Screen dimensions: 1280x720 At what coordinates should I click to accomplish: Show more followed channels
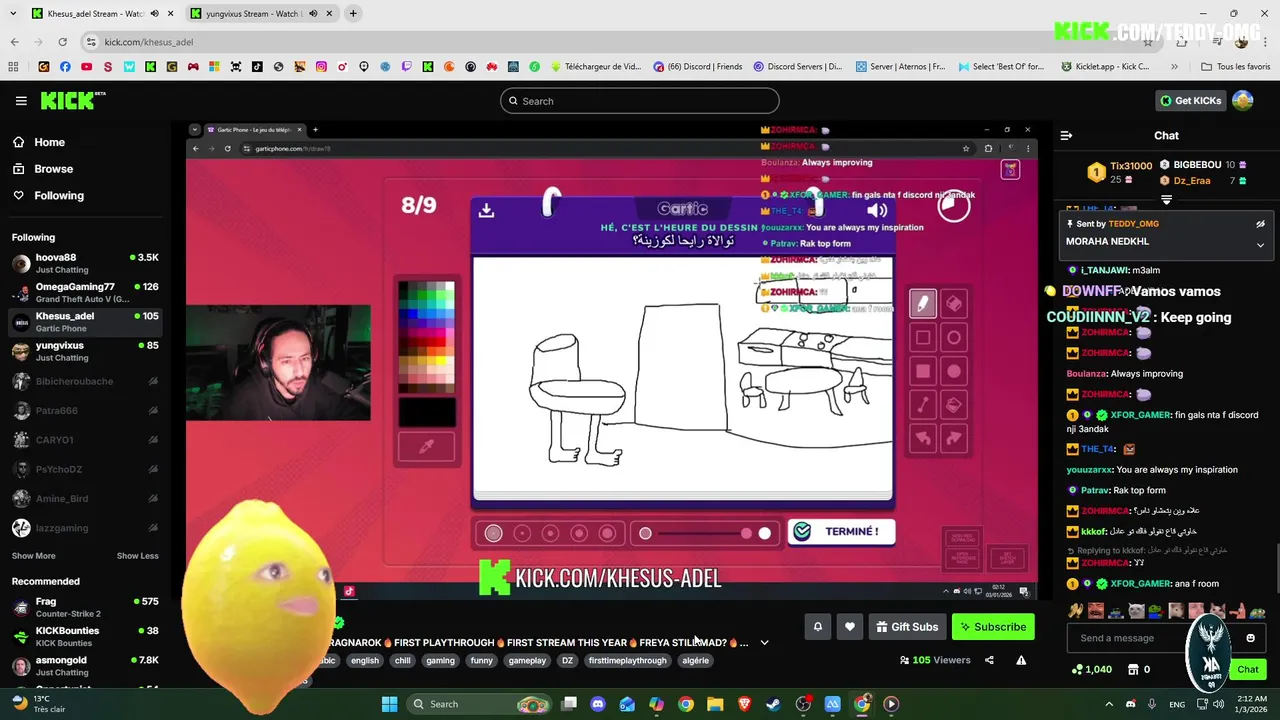(34, 556)
